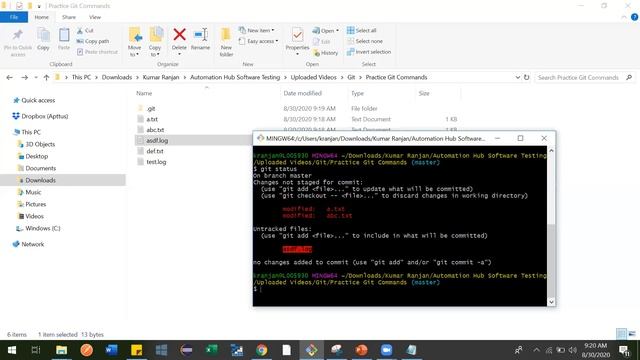This screenshot has width=640, height=360.
Task: Open 3D Objects in navigation pane
Action: 40,144
